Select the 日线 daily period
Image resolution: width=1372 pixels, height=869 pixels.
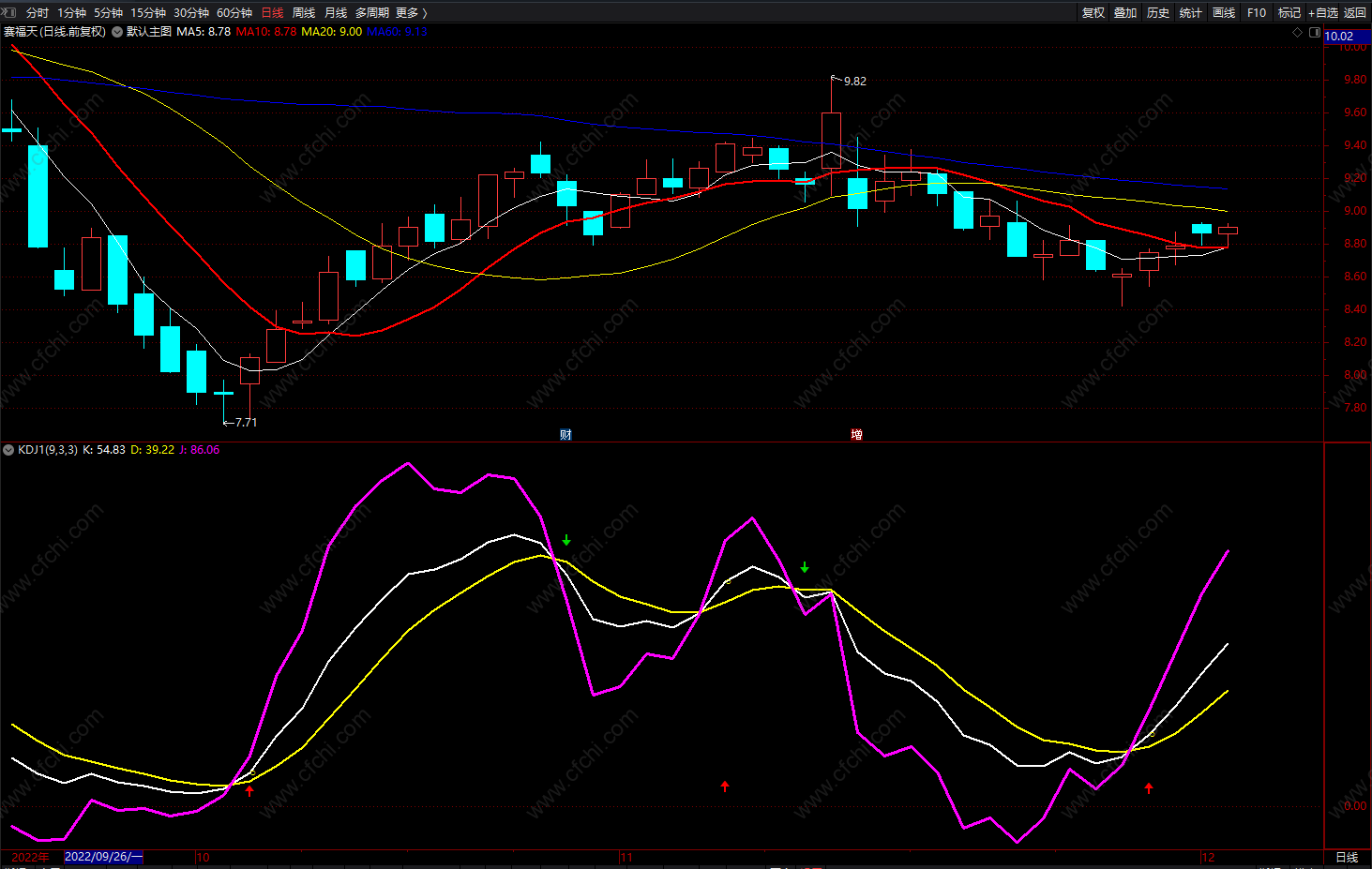click(272, 12)
